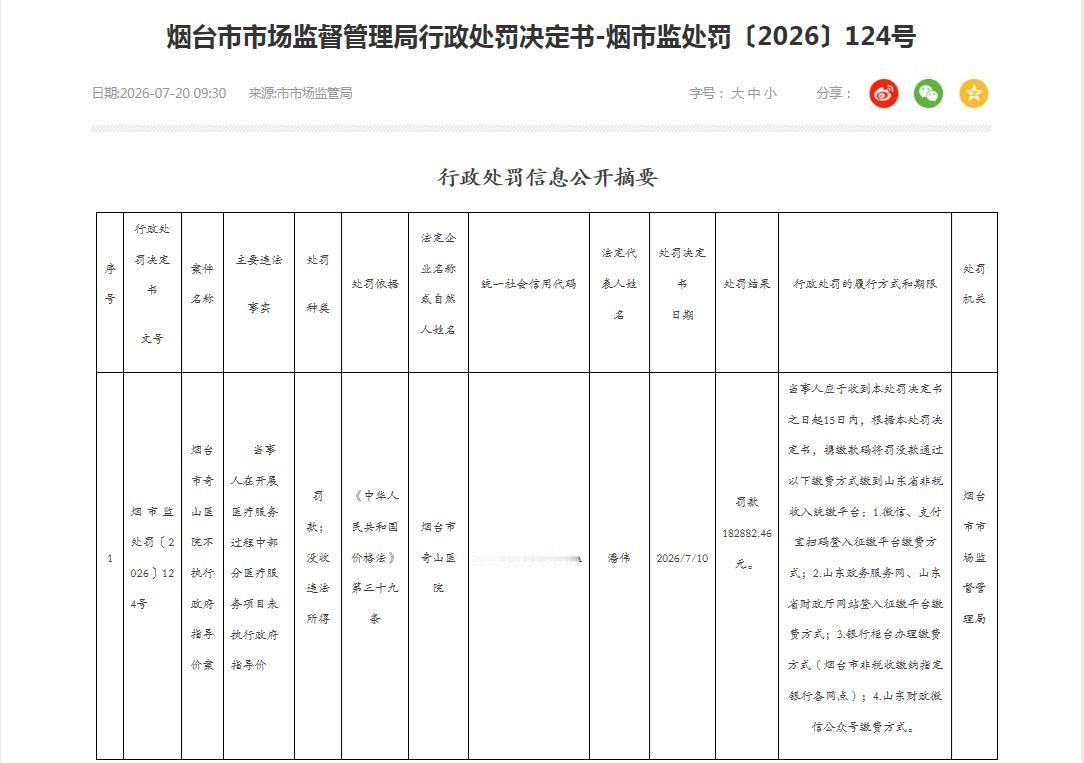The image size is (1084, 763).
Task: Click the penalty result cell 罚款182882.46元
Action: click(747, 565)
